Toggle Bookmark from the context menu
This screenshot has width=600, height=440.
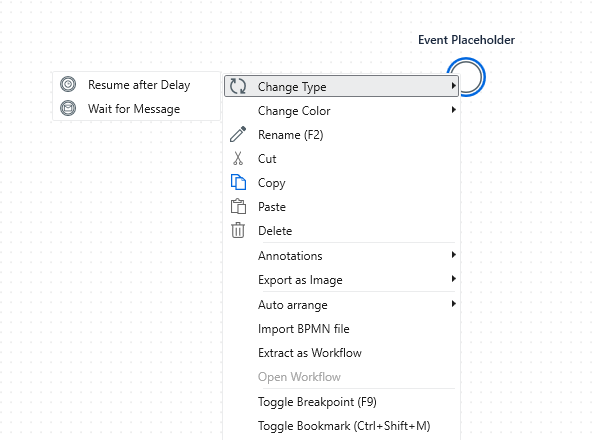(x=343, y=426)
